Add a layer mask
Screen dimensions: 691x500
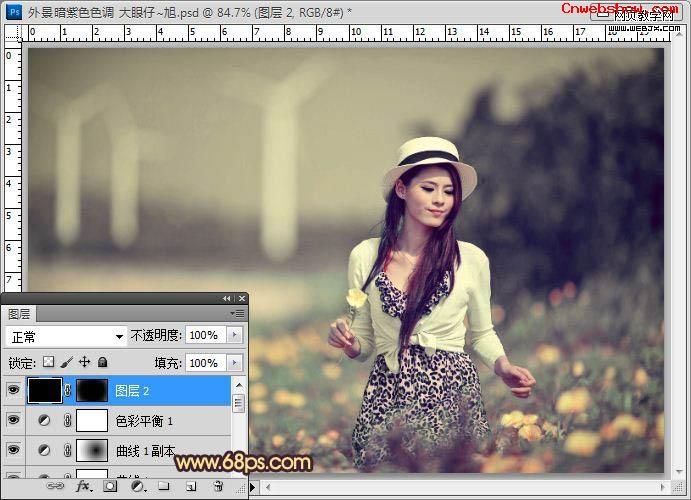111,486
